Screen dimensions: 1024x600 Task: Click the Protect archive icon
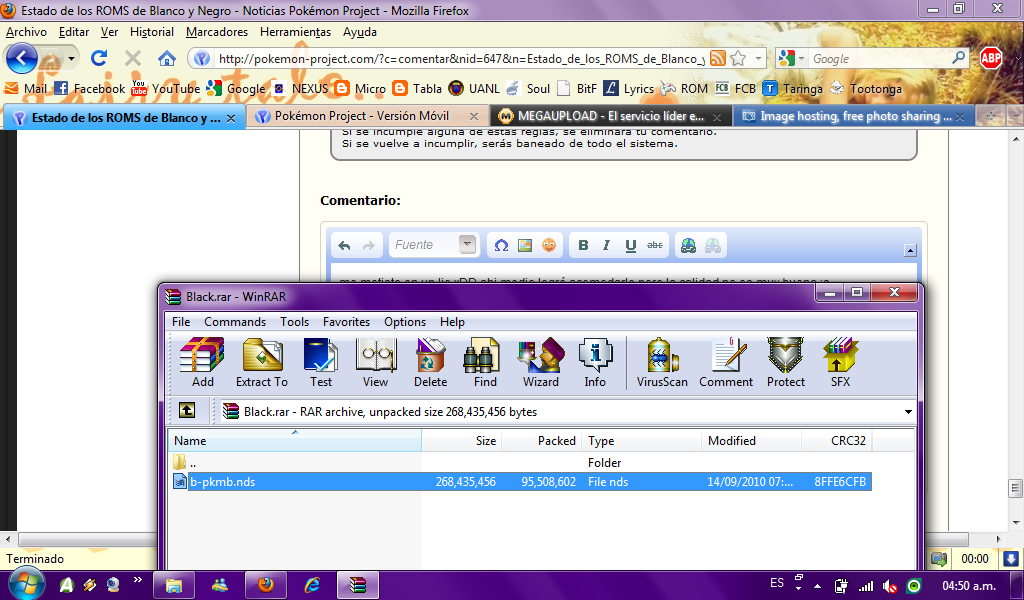click(x=785, y=362)
